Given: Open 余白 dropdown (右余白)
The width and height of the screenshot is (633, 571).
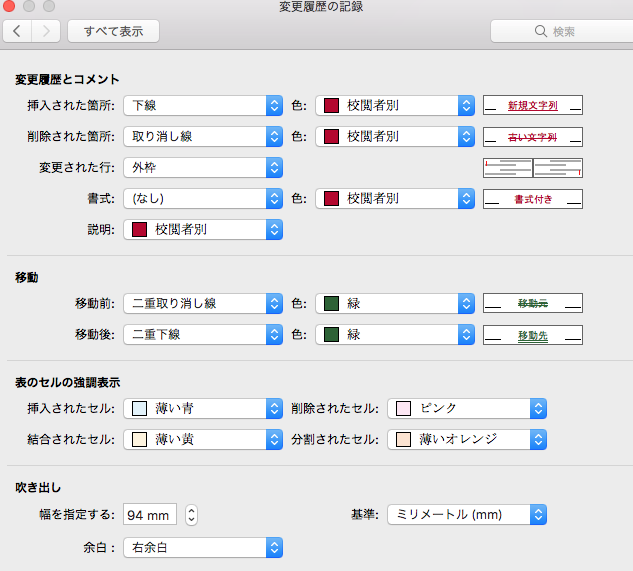Looking at the screenshot, I should (x=203, y=548).
